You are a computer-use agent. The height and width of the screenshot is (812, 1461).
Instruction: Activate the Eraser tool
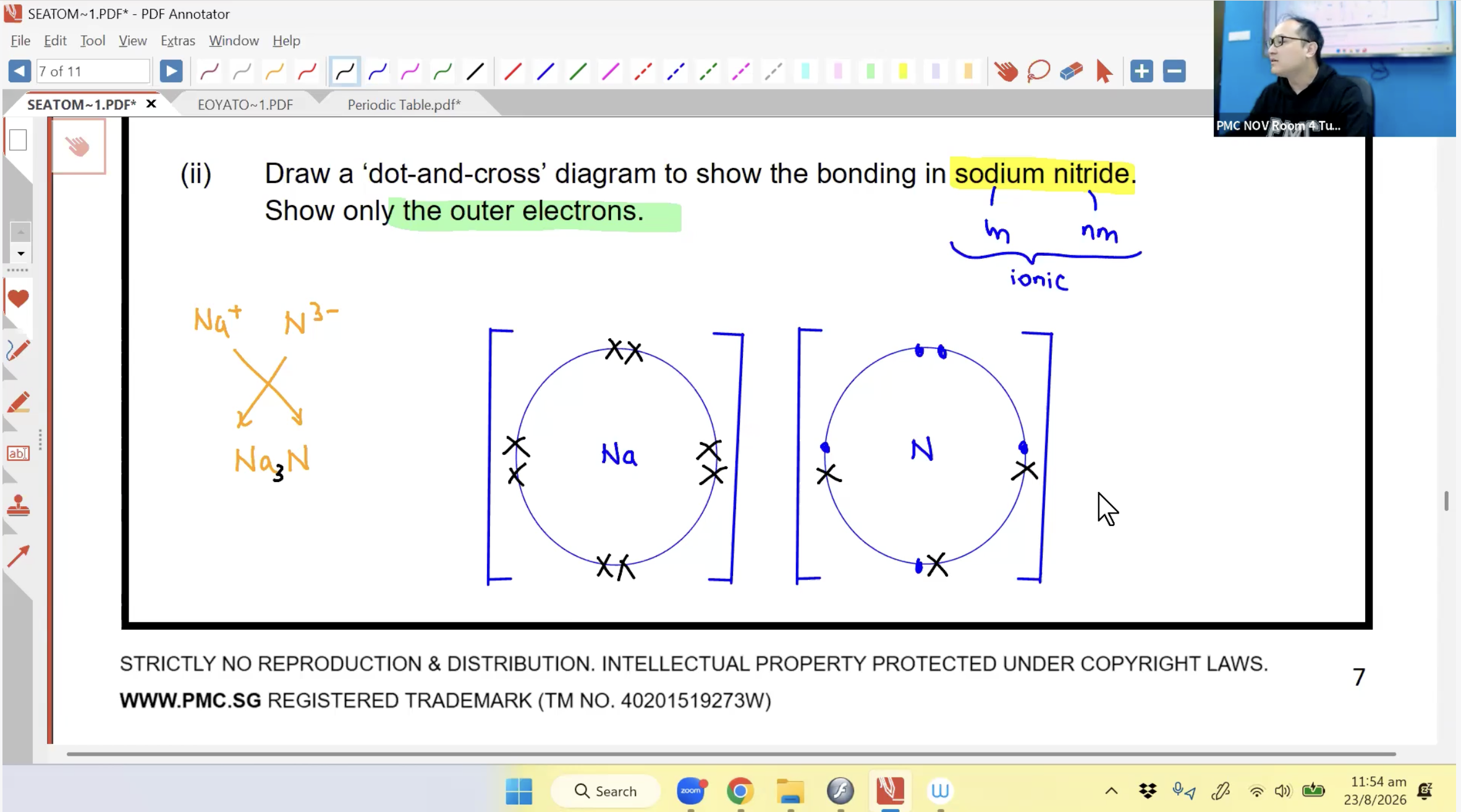[1072, 72]
